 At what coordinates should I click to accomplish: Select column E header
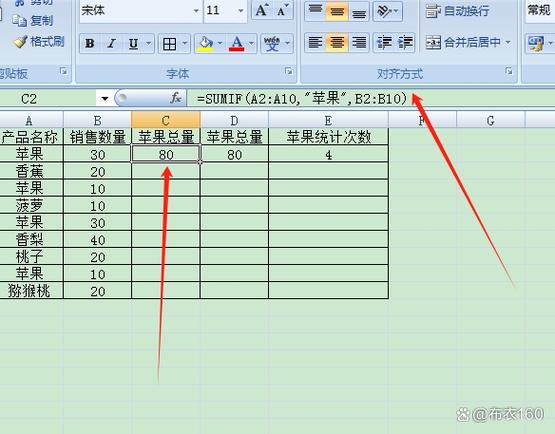click(328, 121)
